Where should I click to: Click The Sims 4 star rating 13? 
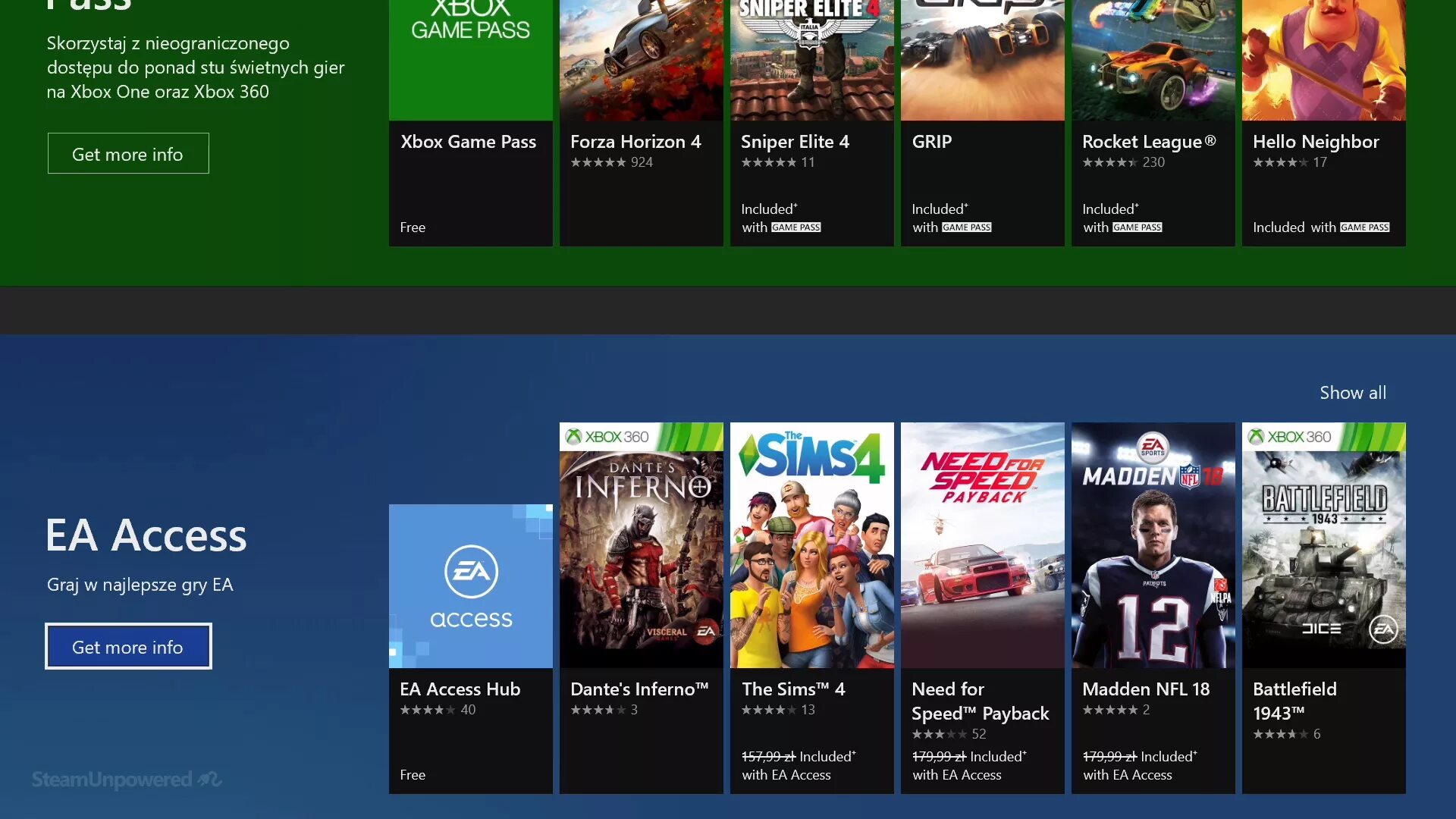(778, 710)
